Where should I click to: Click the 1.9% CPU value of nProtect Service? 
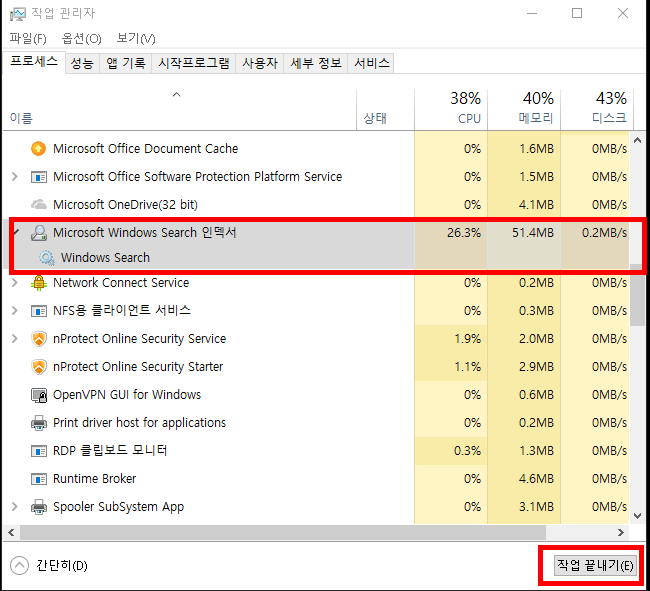(468, 339)
